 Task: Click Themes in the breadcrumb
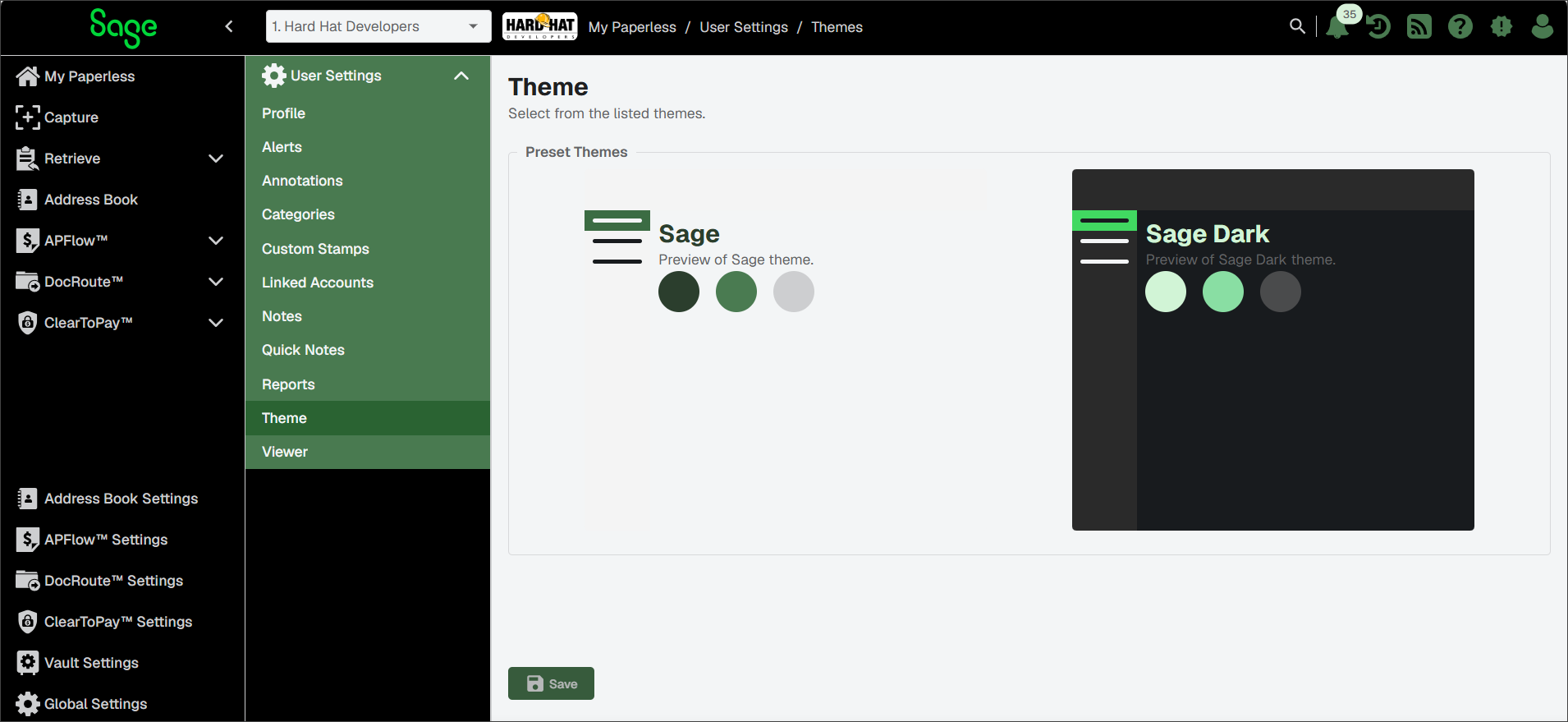point(837,27)
